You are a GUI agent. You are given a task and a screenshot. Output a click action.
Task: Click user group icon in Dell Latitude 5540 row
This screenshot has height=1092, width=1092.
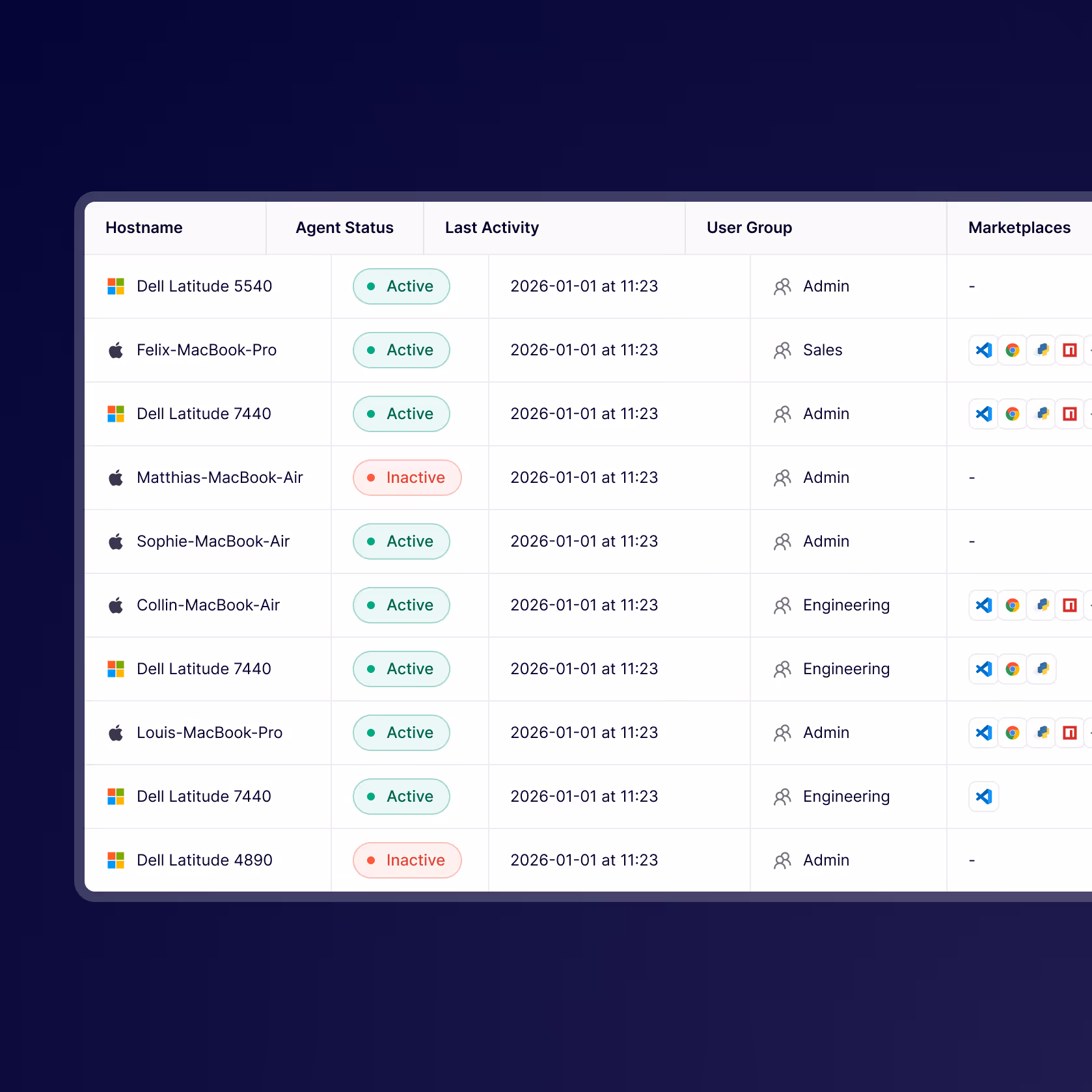(782, 287)
